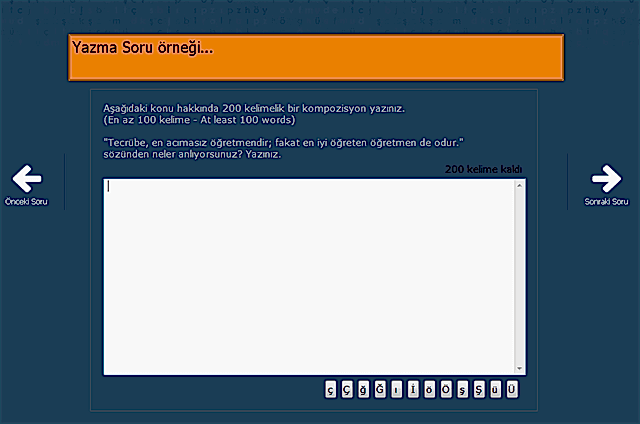Click the uppercase Ö key button
Viewport: 640px width, 424px height.
point(446,390)
